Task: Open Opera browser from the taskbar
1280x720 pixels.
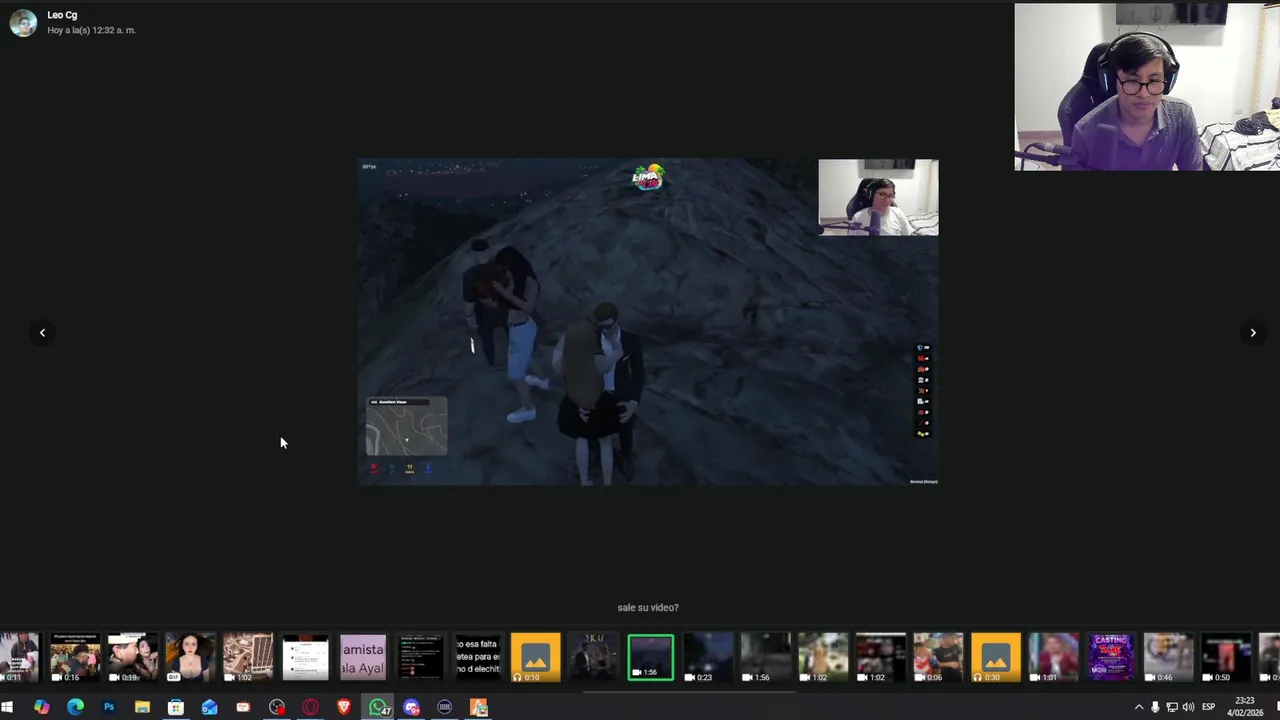Action: [x=310, y=707]
